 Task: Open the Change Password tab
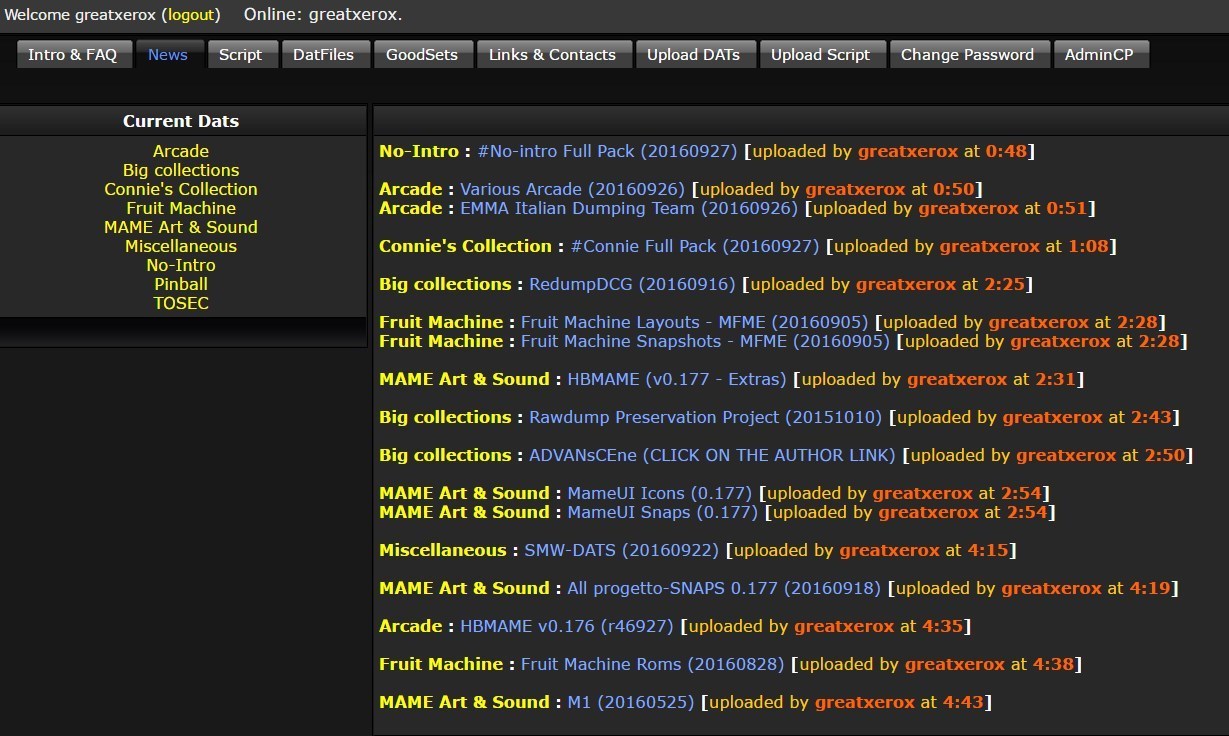click(x=968, y=55)
